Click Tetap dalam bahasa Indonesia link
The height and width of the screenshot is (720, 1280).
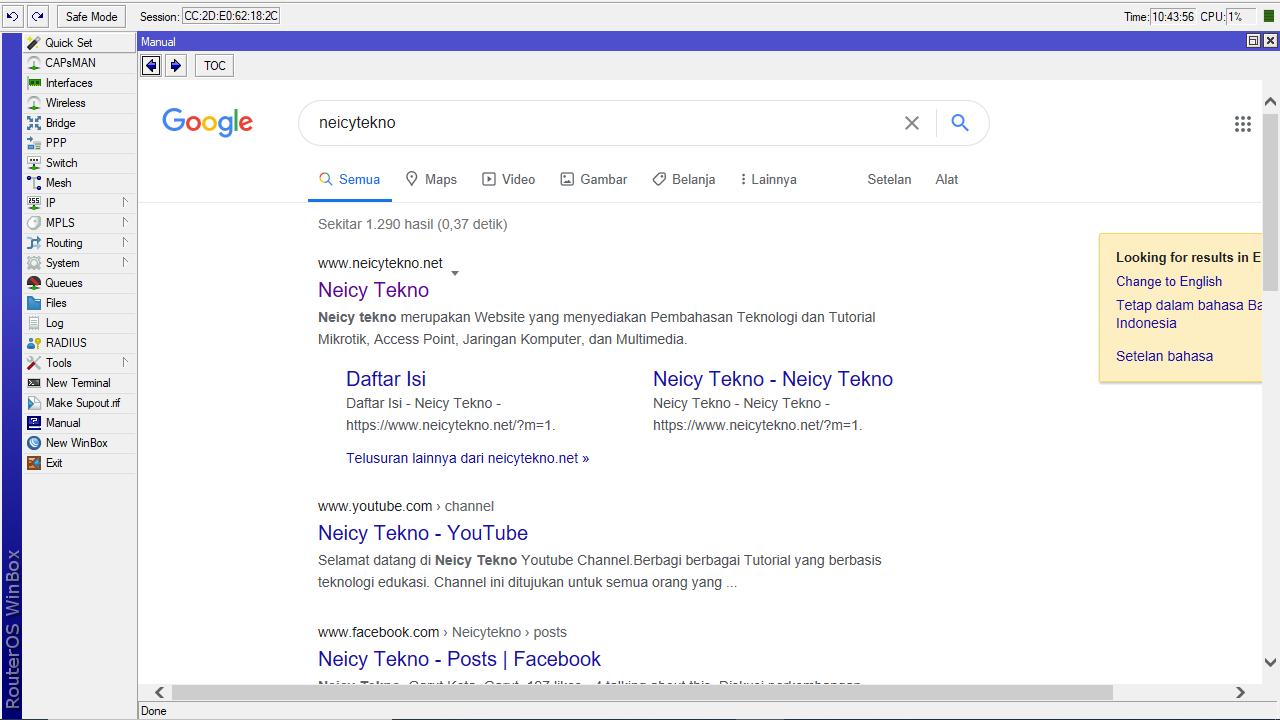point(1189,314)
